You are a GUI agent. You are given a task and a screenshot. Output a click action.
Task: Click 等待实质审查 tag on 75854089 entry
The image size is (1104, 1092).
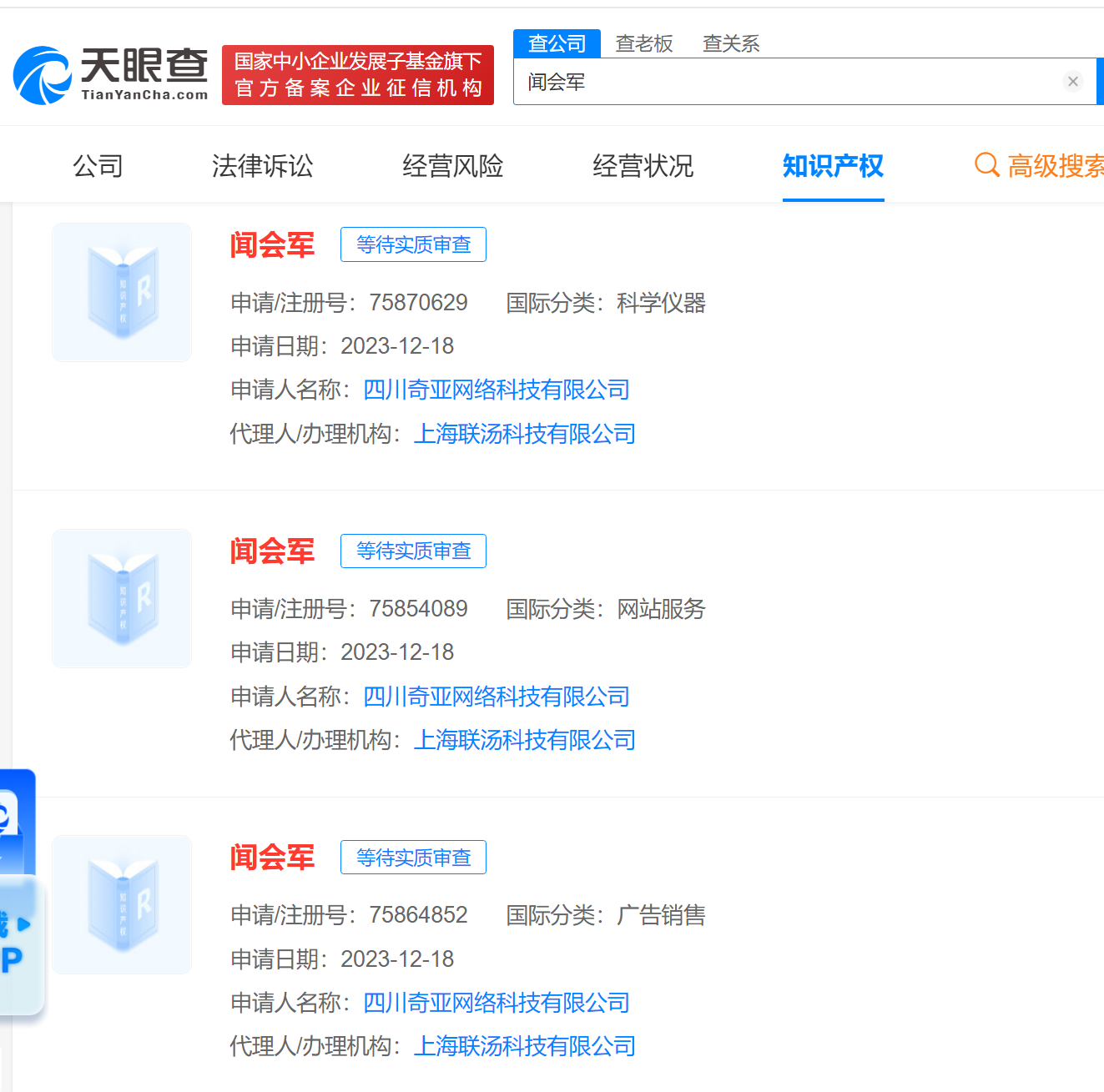point(413,551)
